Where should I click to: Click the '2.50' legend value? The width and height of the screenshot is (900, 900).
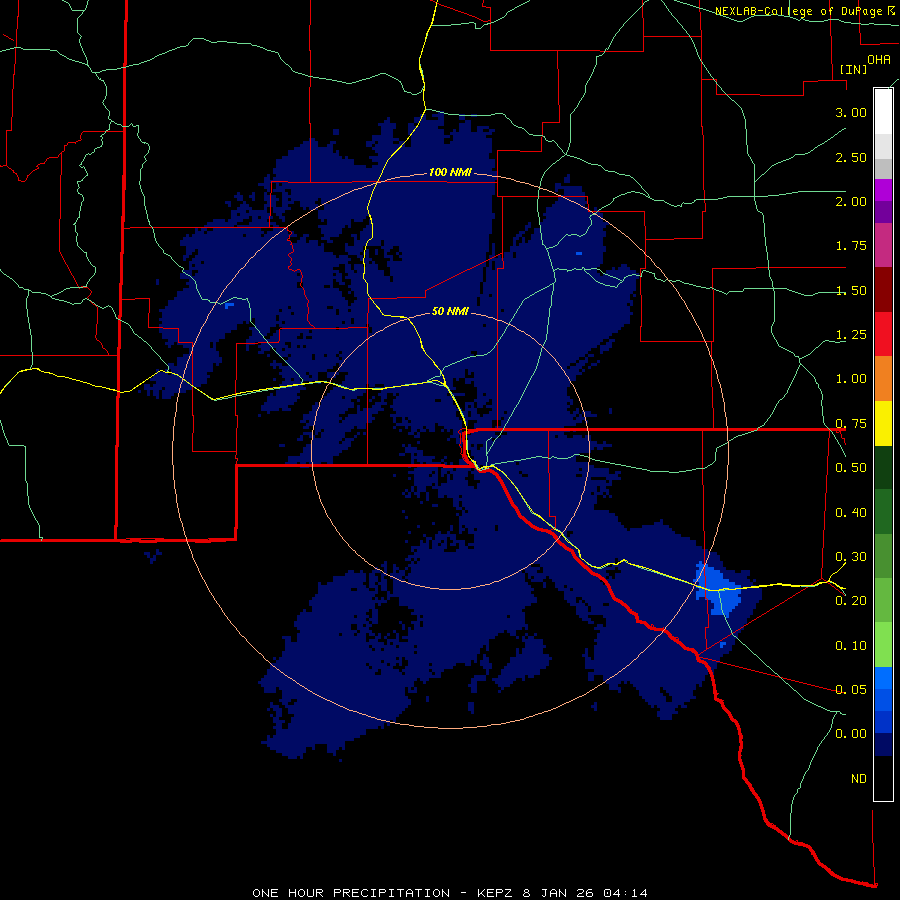coord(851,157)
